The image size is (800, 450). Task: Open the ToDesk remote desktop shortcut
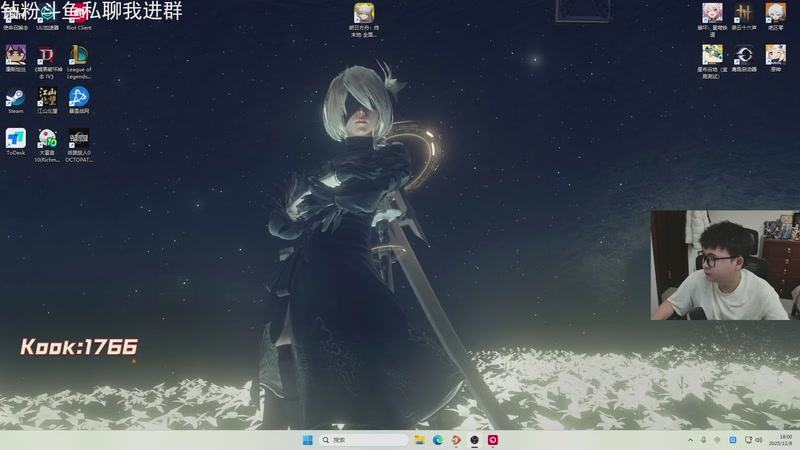pyautogui.click(x=15, y=142)
